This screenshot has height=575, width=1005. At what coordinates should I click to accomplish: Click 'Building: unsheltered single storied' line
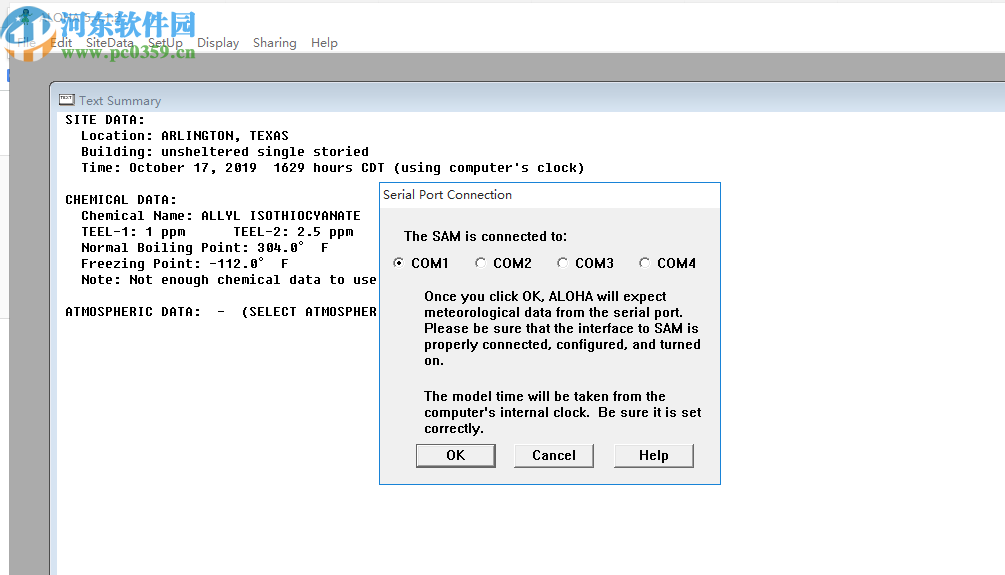click(x=225, y=152)
